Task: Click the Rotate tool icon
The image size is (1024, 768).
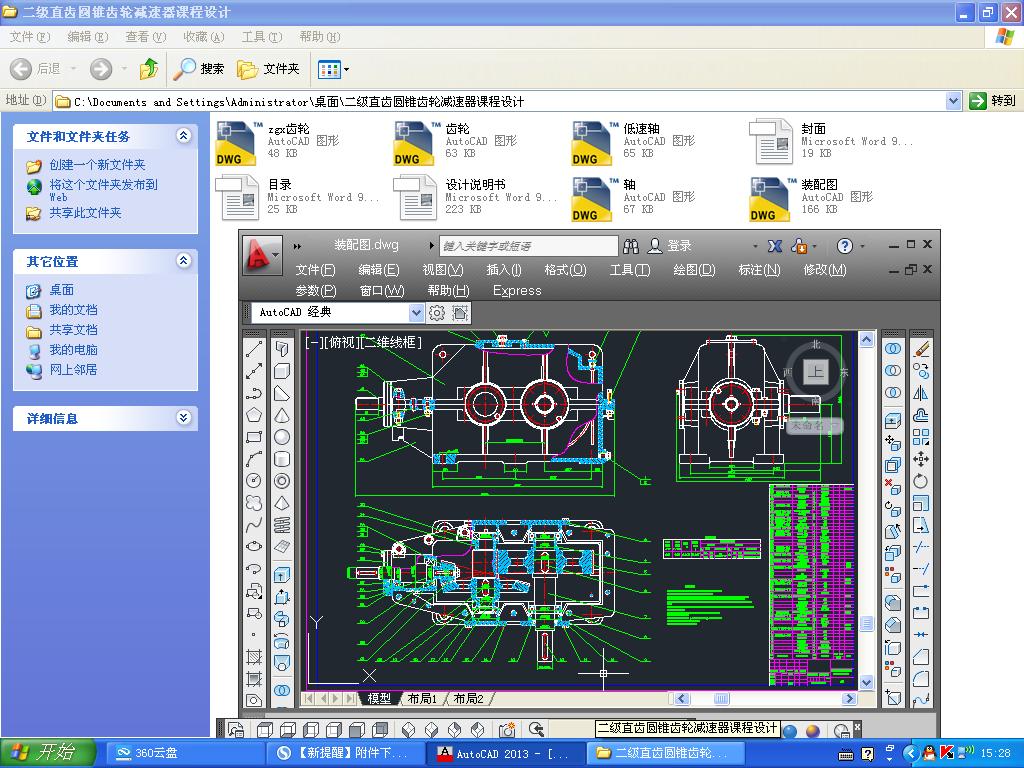Action: tap(921, 481)
